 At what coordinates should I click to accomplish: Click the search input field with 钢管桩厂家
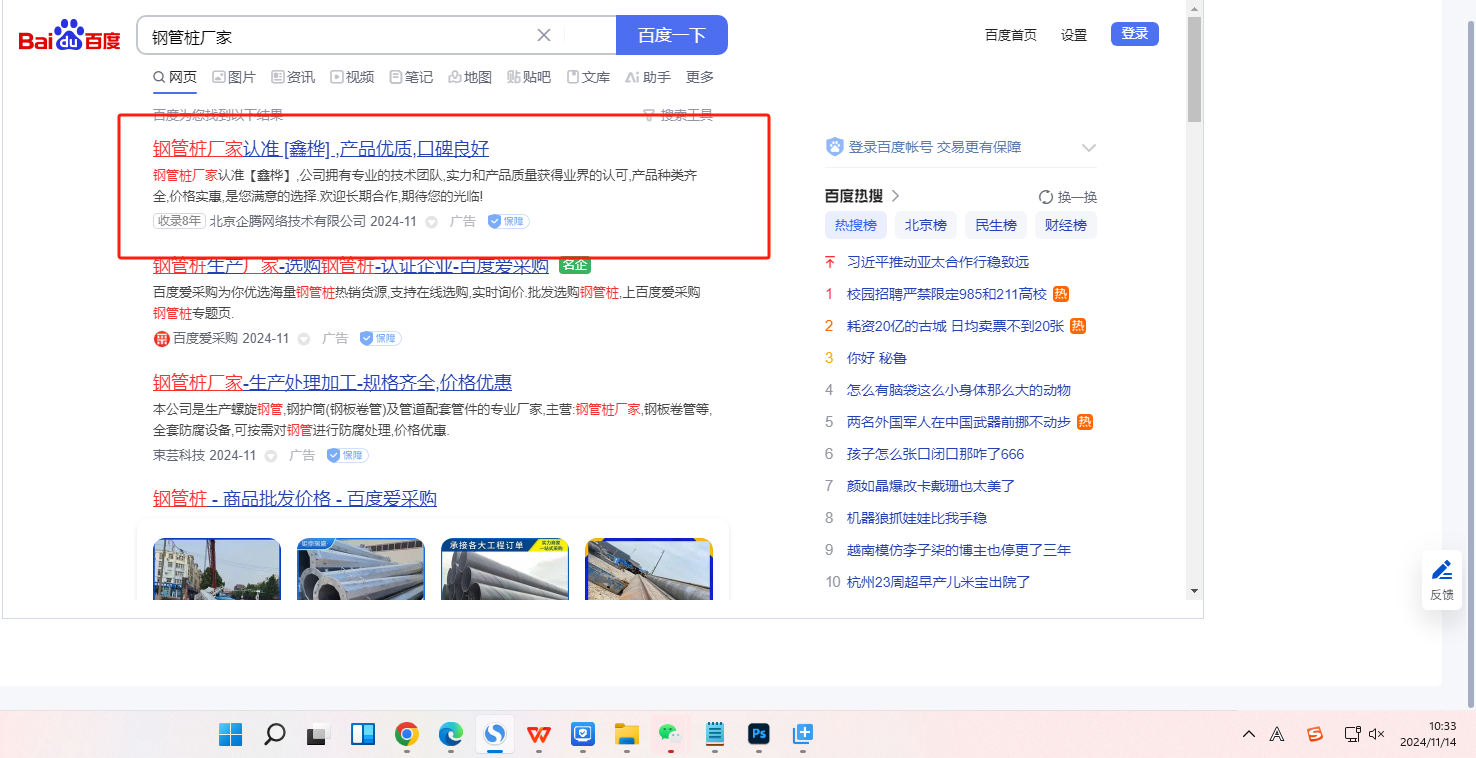tap(340, 36)
